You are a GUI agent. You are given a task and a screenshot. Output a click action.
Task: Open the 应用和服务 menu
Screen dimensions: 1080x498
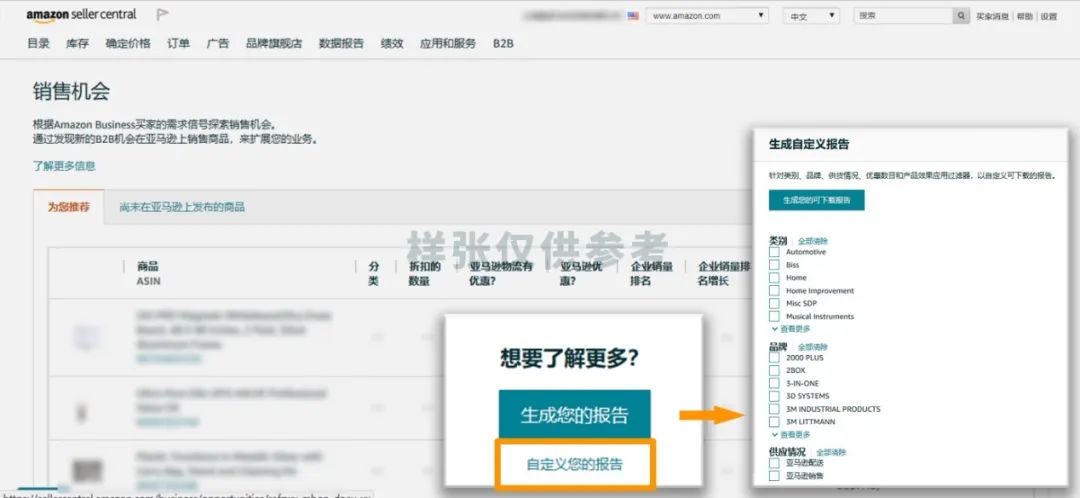pyautogui.click(x=448, y=43)
